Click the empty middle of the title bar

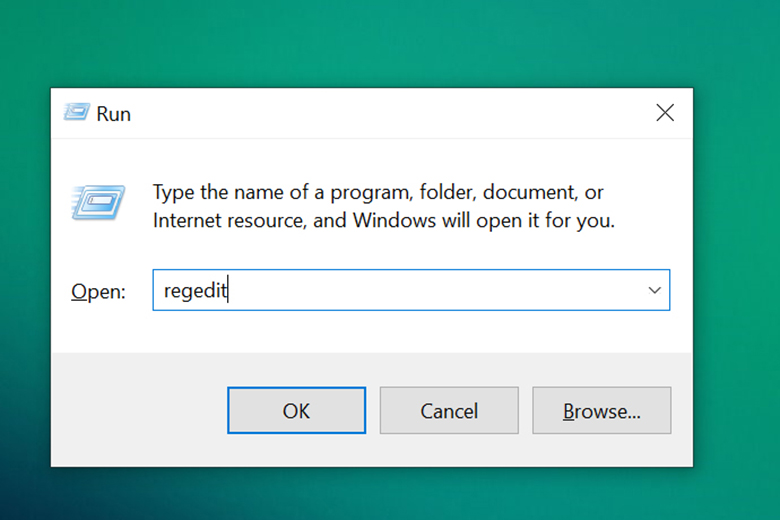coord(380,113)
